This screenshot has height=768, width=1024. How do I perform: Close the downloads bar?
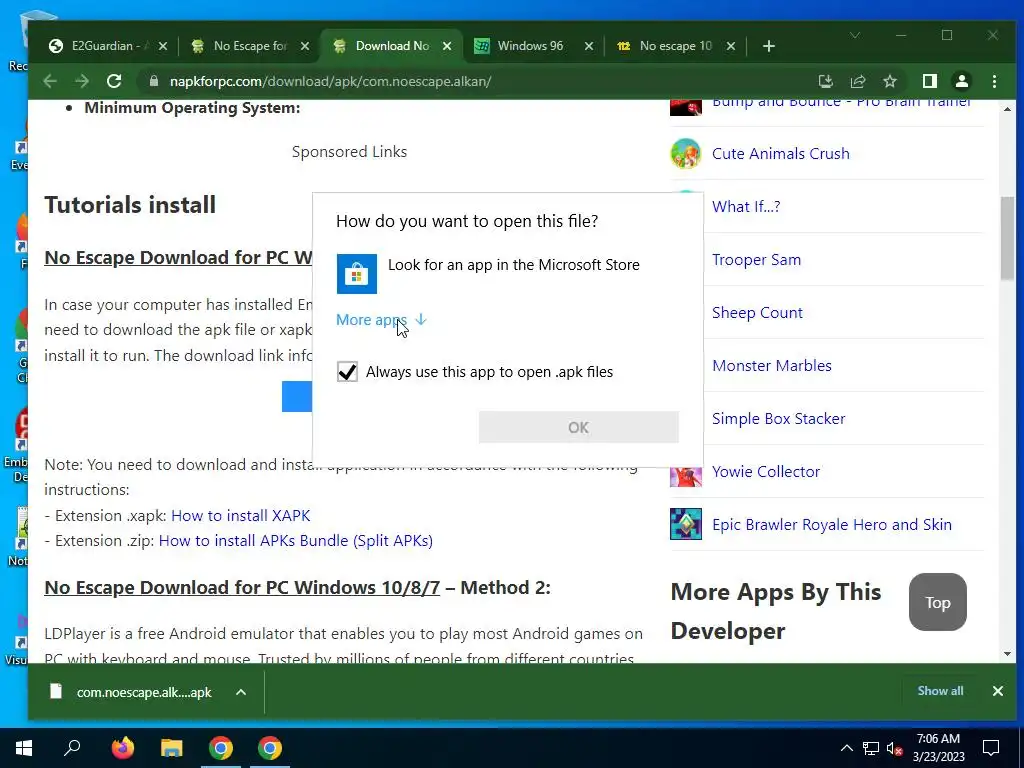click(997, 691)
